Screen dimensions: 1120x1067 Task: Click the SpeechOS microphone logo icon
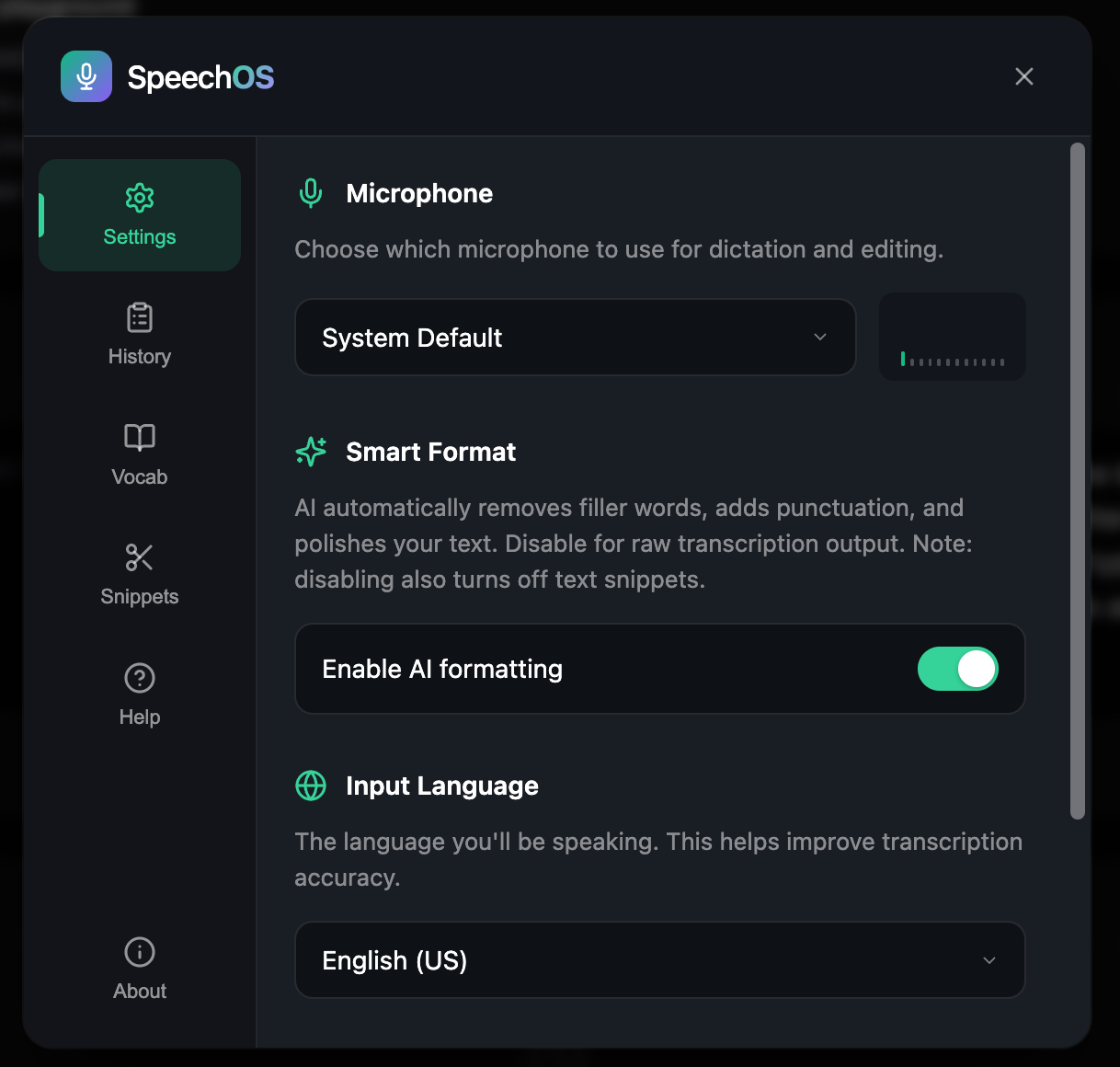86,76
